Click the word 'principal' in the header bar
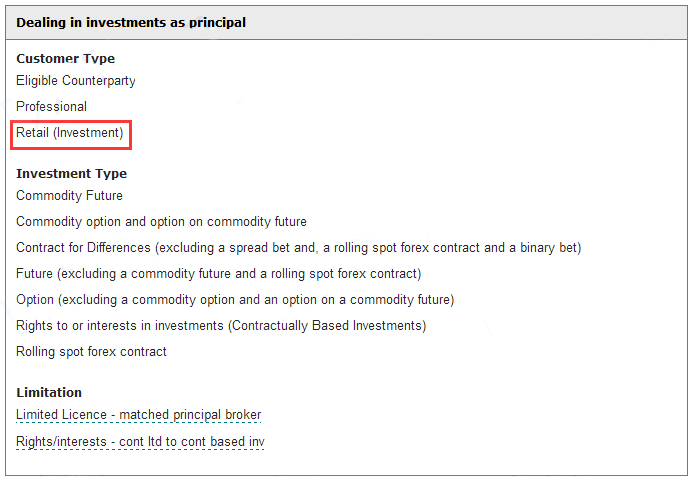Viewport: 692px width, 477px height. [x=218, y=23]
